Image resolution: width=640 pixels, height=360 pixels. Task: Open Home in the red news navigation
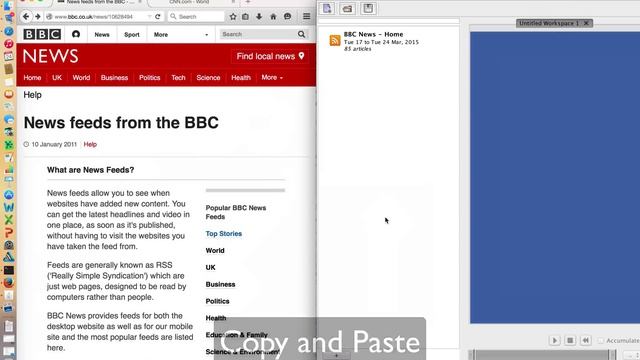pos(32,78)
